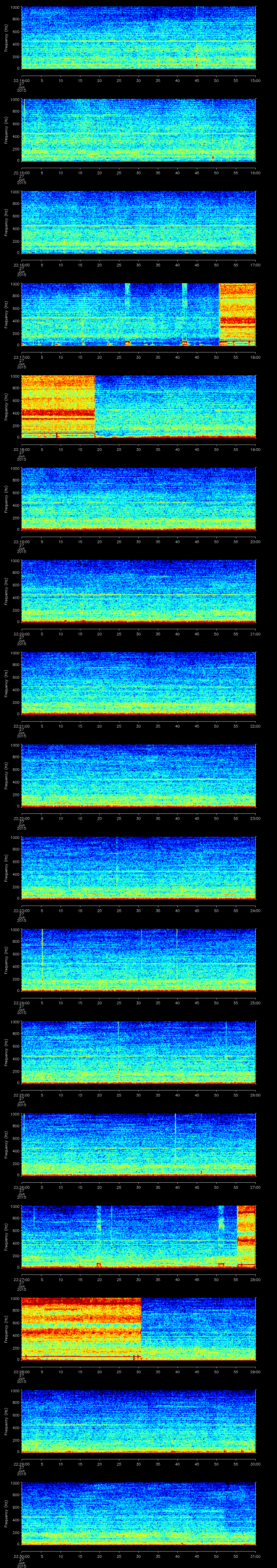Open the 22:16:00 spectrogram panel
The image size is (277, 1568).
[x=138, y=222]
